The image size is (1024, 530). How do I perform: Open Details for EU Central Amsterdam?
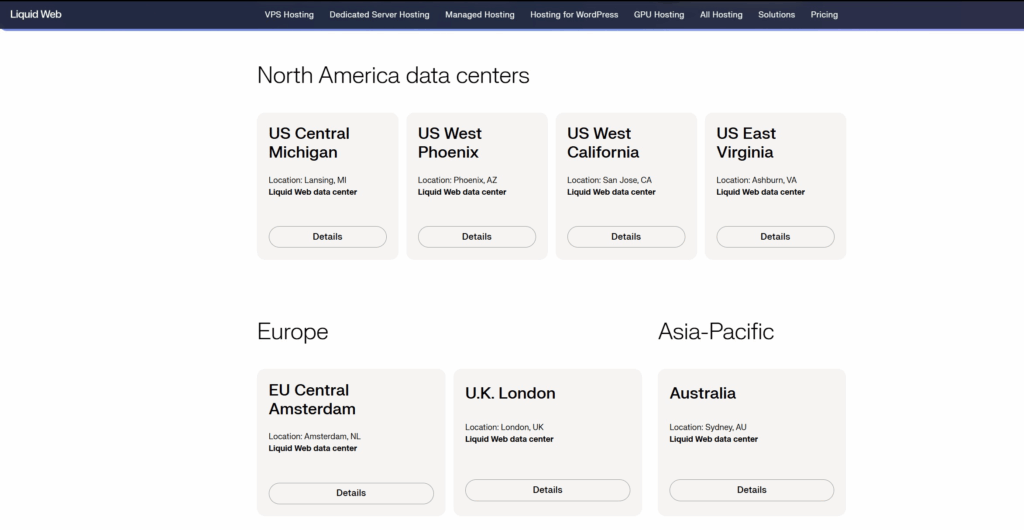click(351, 493)
